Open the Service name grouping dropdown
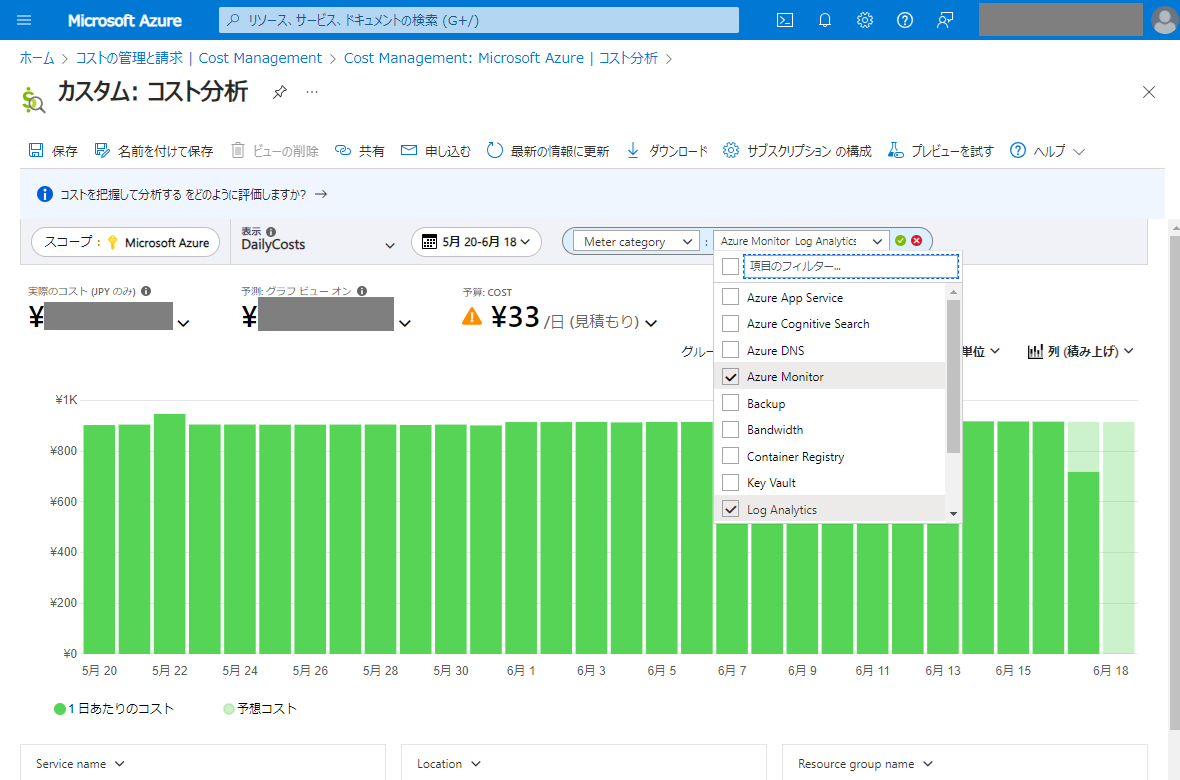The image size is (1180, 780). 80,763
